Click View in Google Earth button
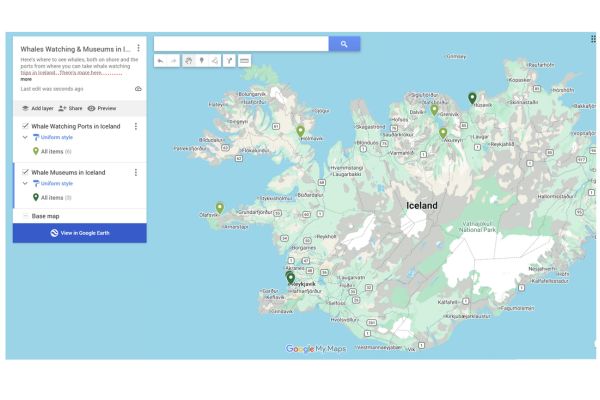 (x=80, y=233)
